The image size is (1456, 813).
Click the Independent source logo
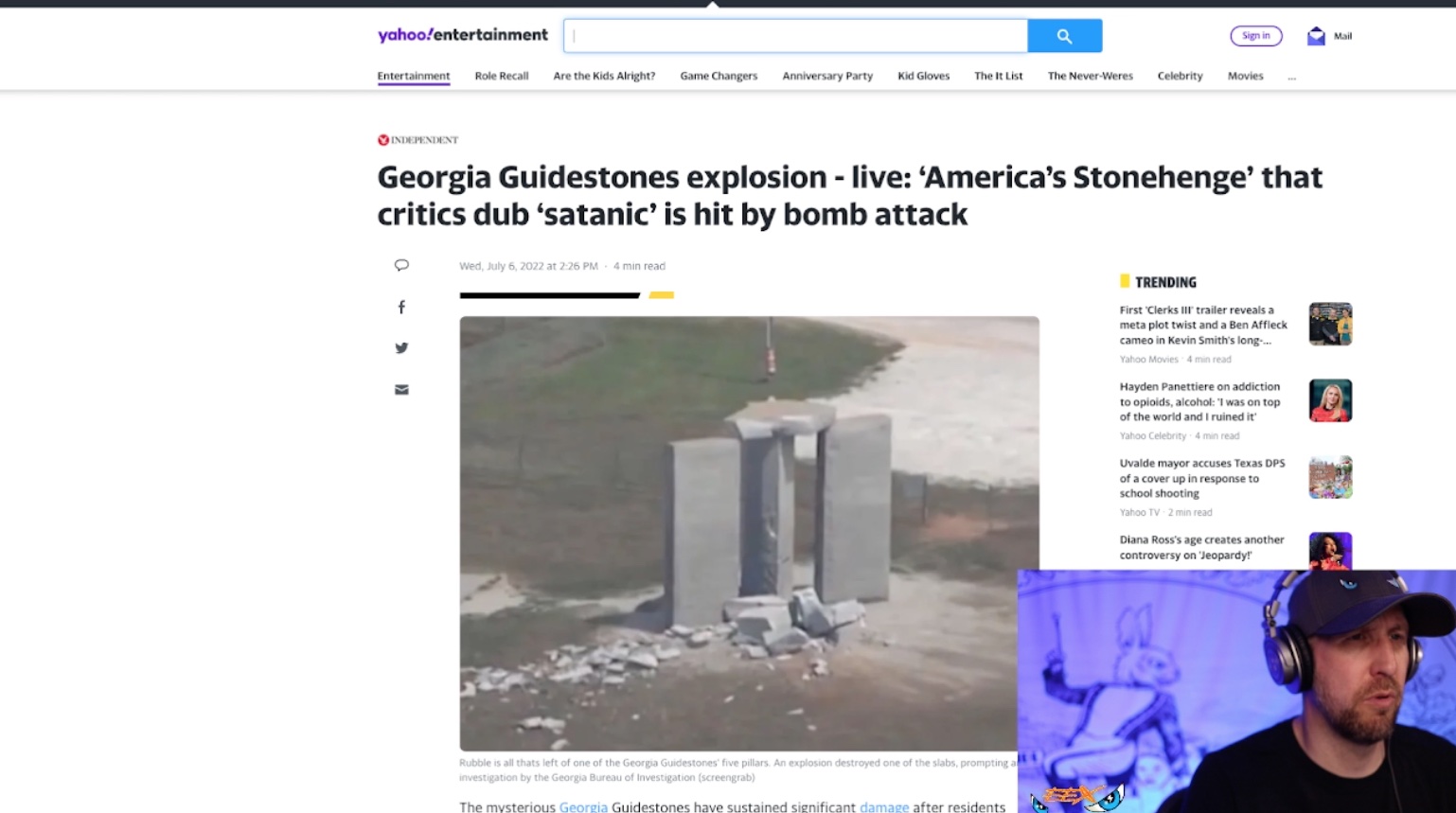(417, 140)
